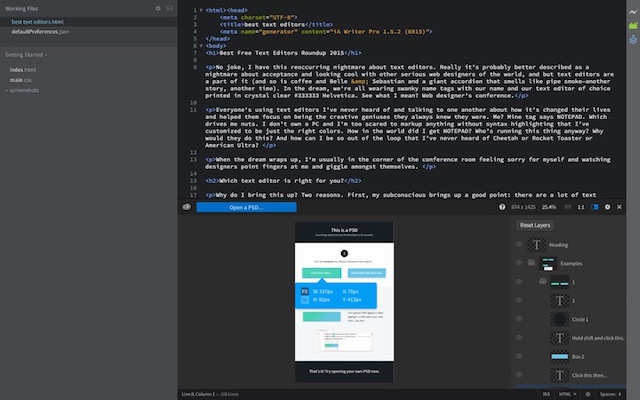Set the PSD zoom to FIT
The width and height of the screenshot is (640, 400).
pyautogui.click(x=568, y=207)
